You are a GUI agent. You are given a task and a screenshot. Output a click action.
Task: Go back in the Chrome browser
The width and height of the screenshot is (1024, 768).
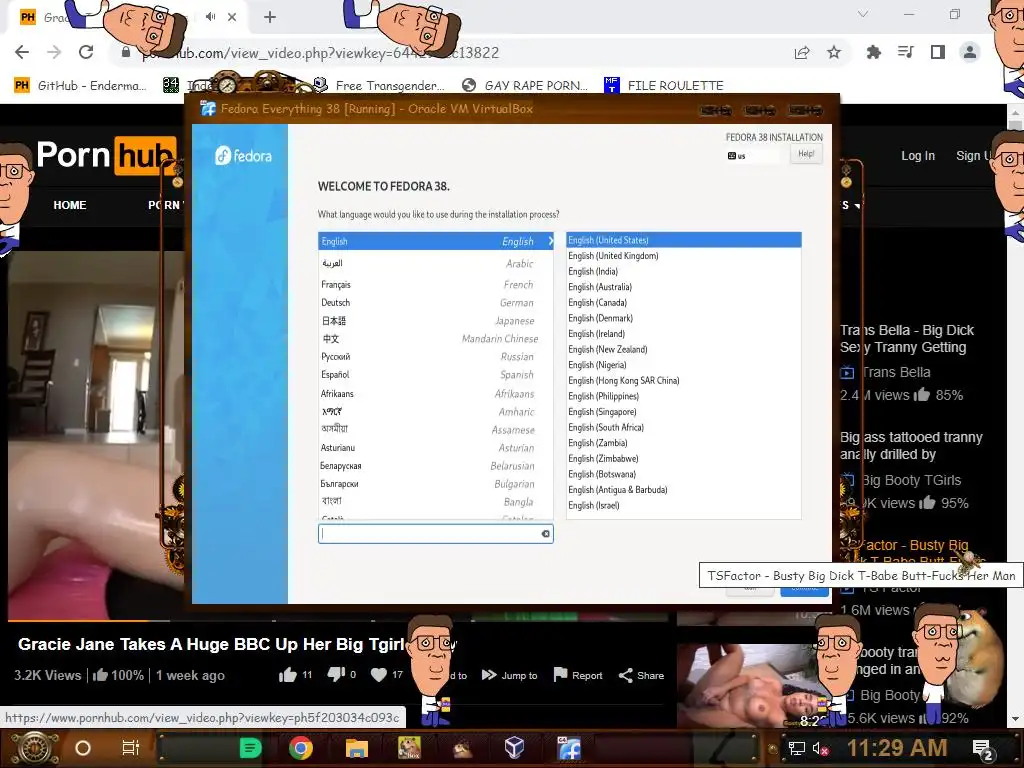[22, 52]
